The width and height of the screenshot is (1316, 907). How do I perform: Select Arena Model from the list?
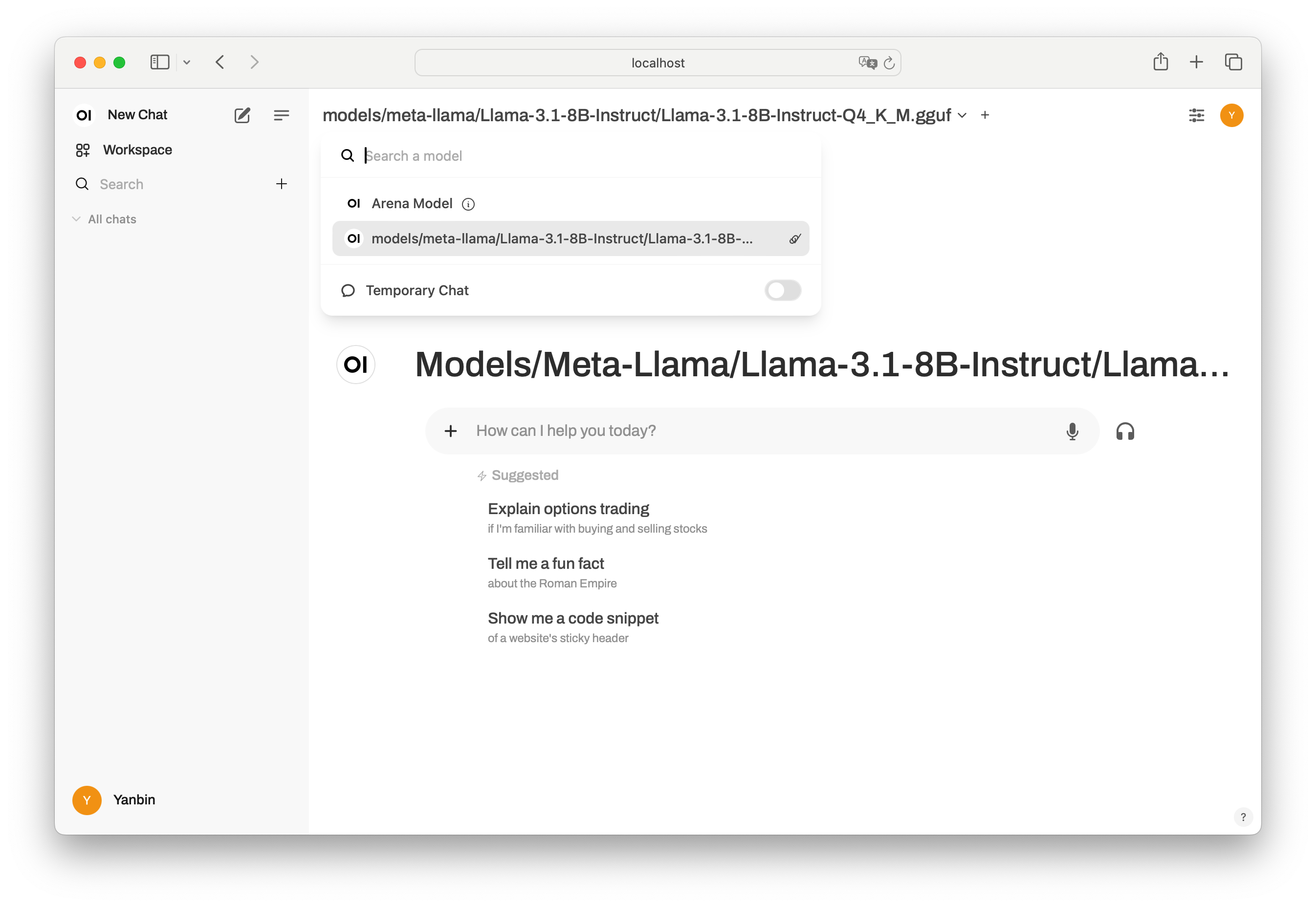[412, 203]
